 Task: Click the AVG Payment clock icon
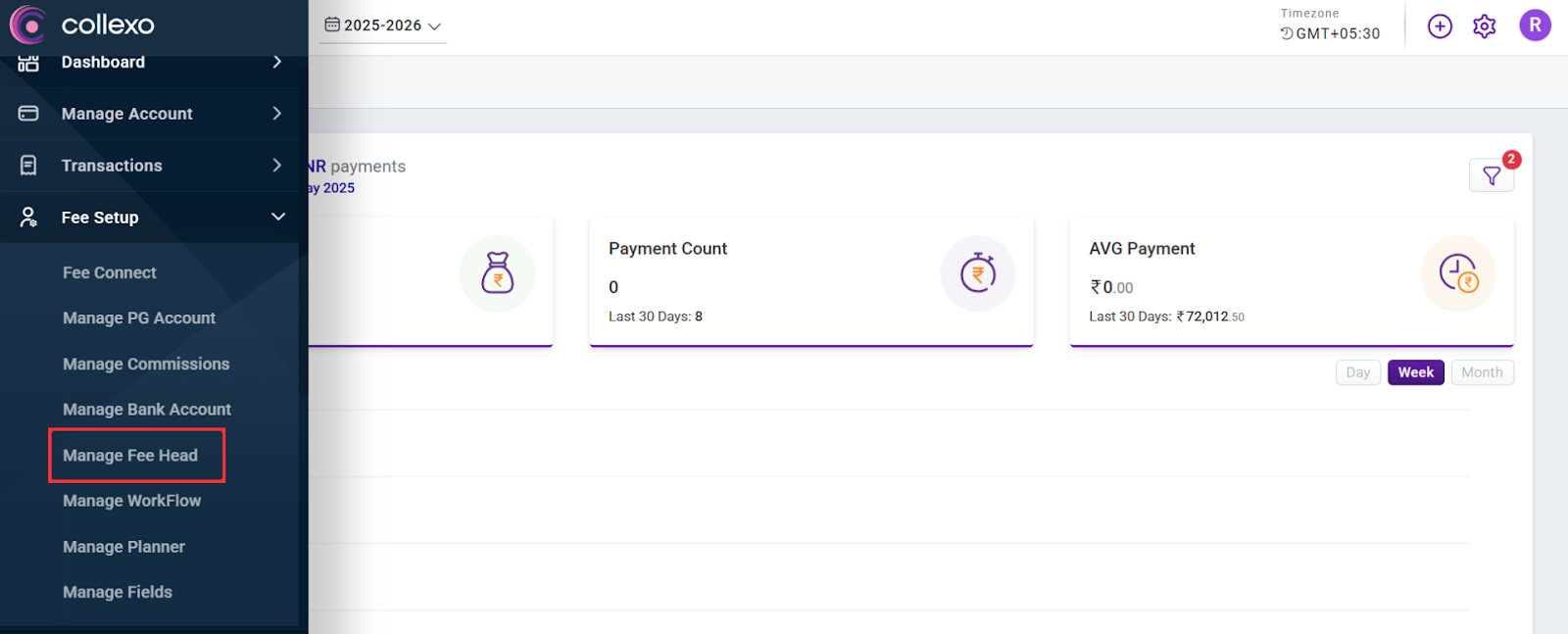1457,273
